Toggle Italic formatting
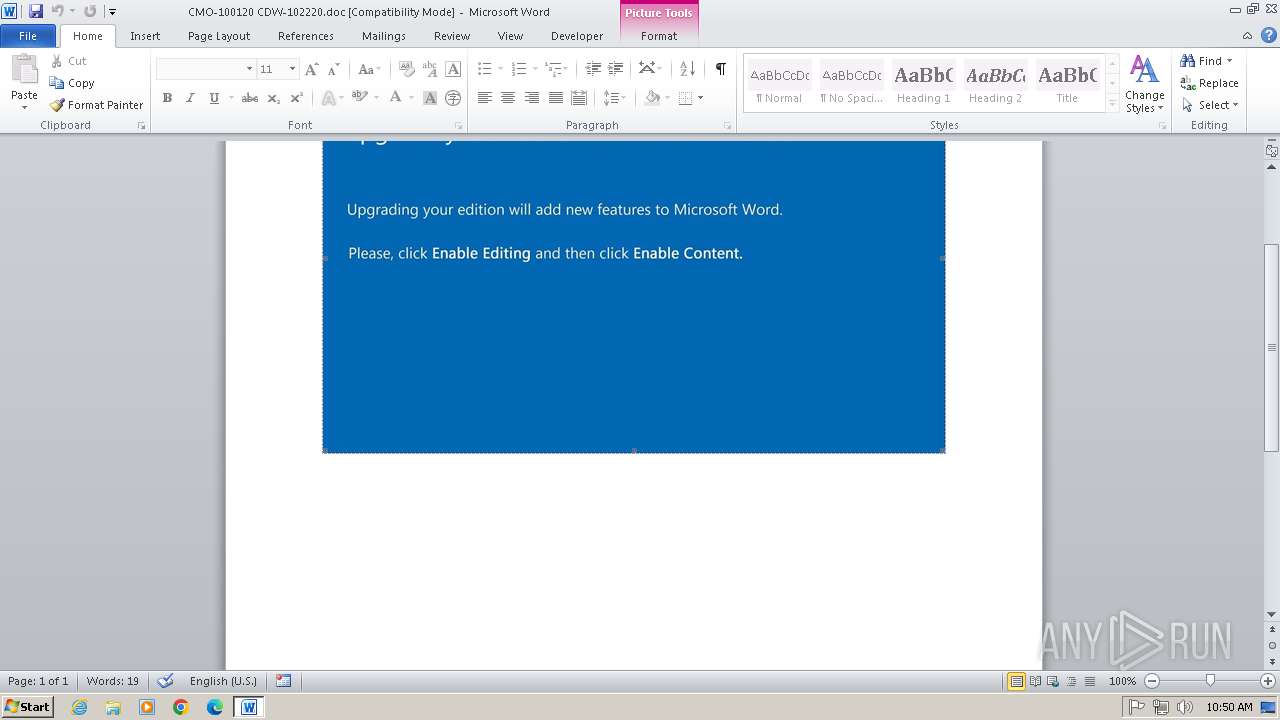The width and height of the screenshot is (1280, 720). (x=190, y=98)
